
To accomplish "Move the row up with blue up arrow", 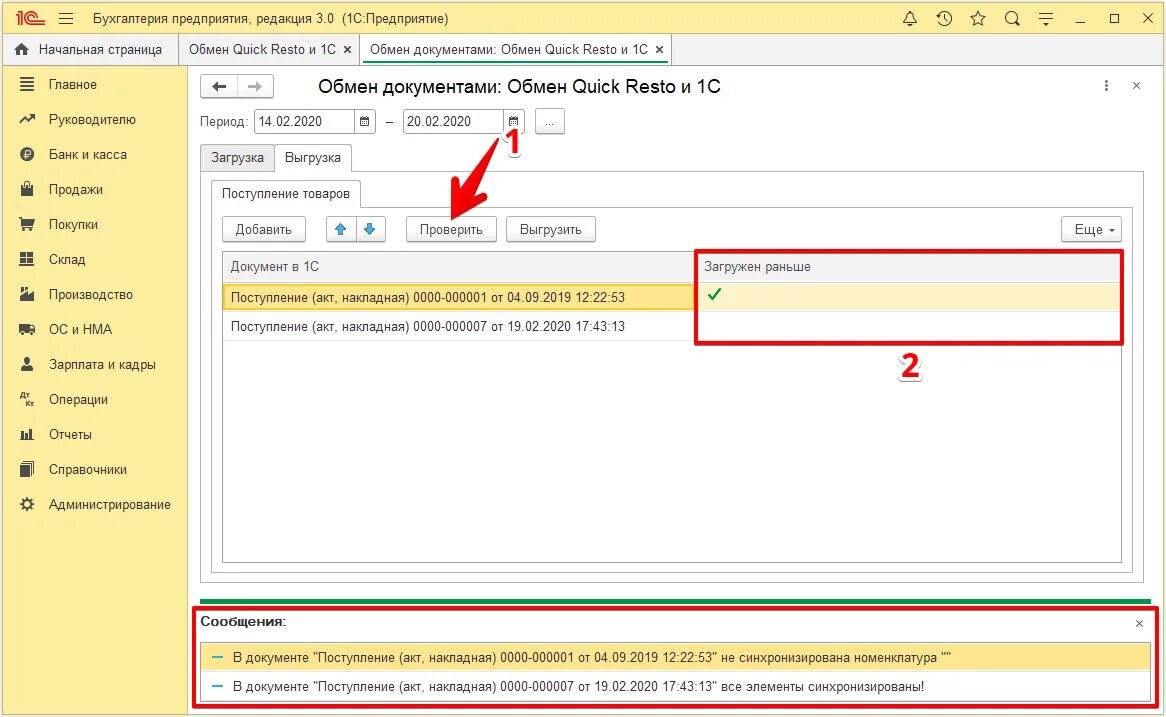I will 341,230.
